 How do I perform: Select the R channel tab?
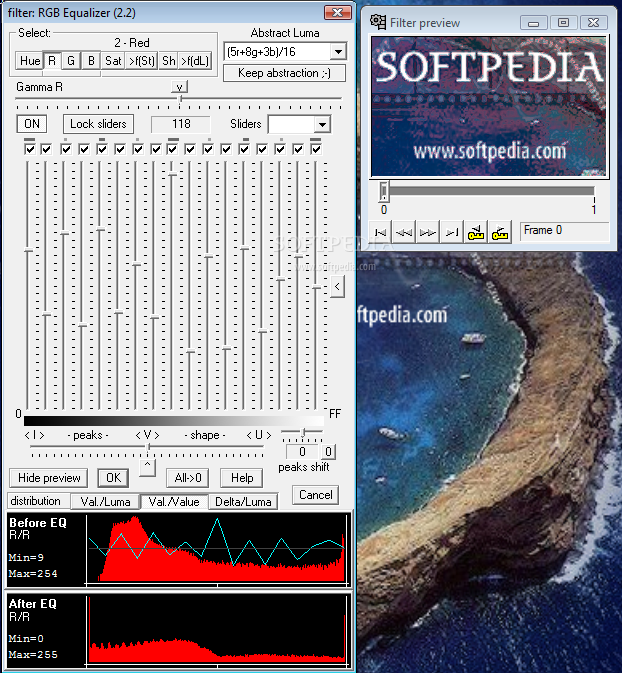coord(52,61)
